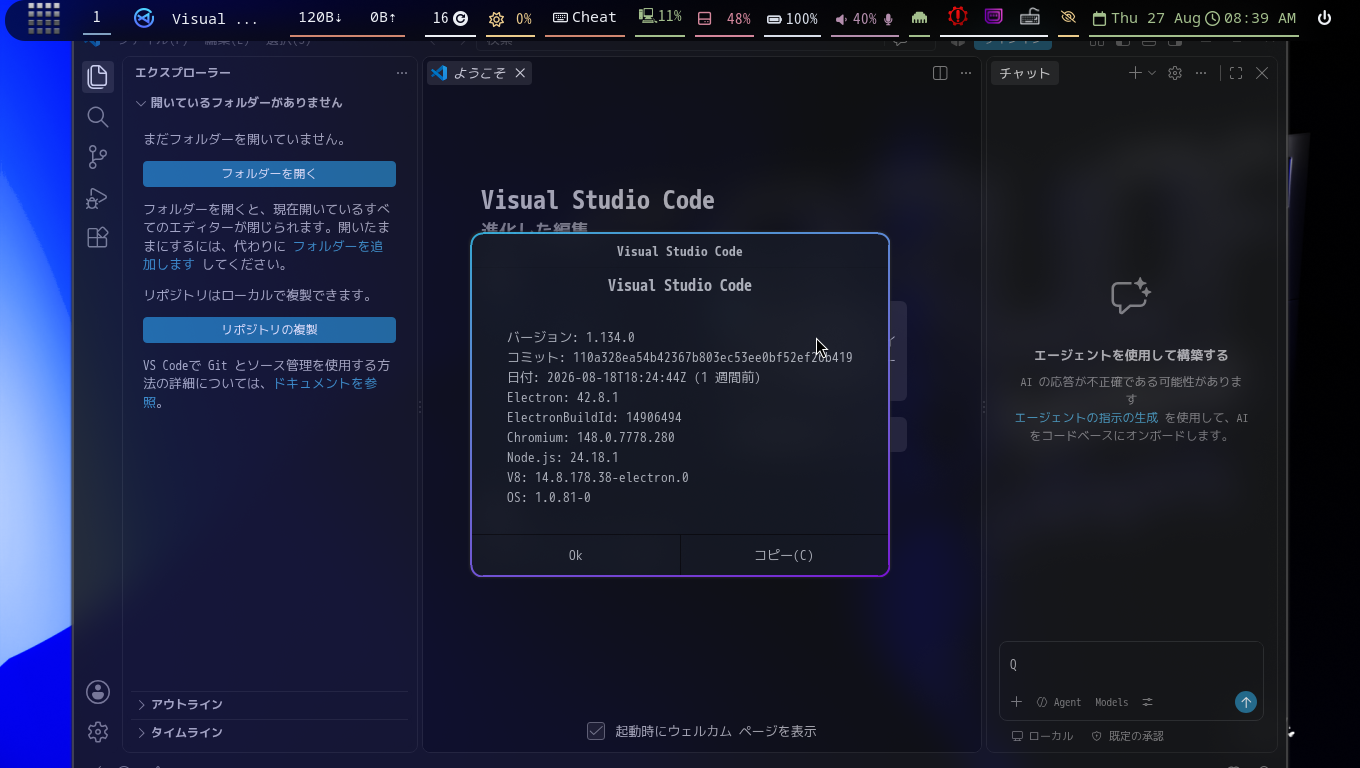
Task: Open the Manage gear in the activity bar
Action: coord(97,732)
